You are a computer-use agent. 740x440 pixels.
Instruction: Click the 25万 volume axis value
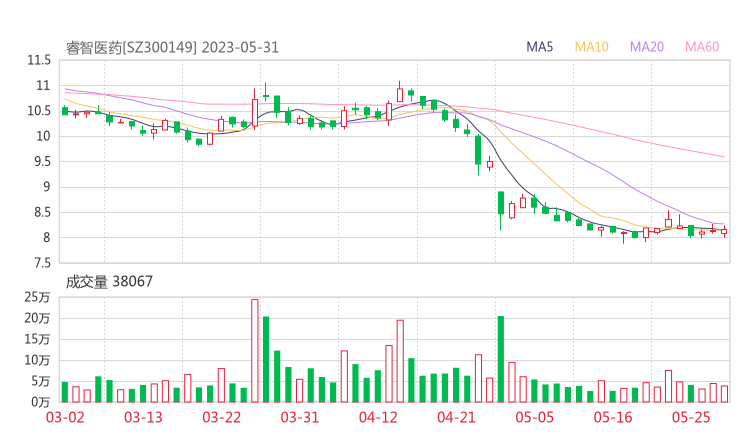pos(37,297)
